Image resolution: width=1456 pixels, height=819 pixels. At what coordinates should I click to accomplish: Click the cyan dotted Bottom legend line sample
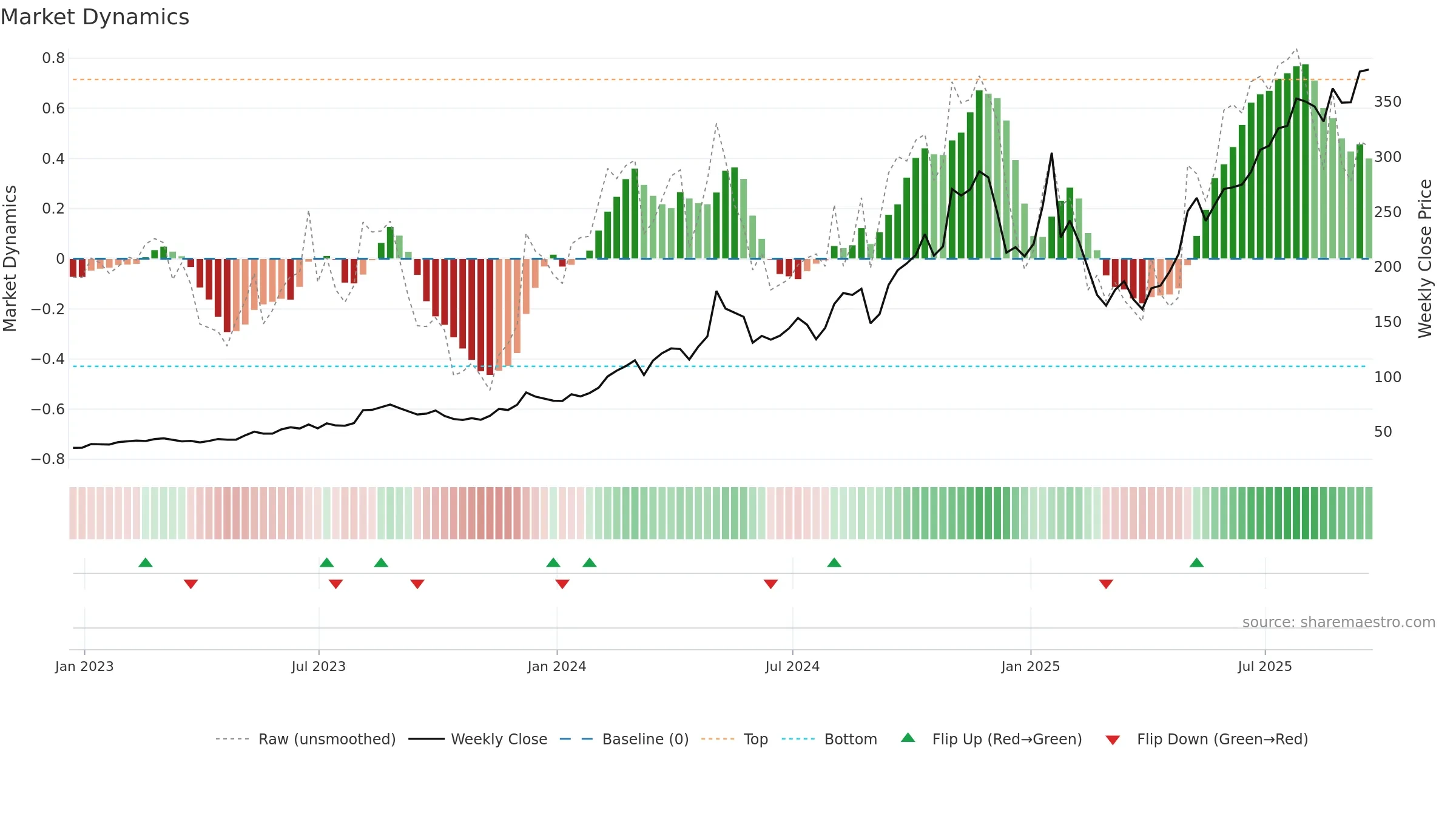pos(798,739)
